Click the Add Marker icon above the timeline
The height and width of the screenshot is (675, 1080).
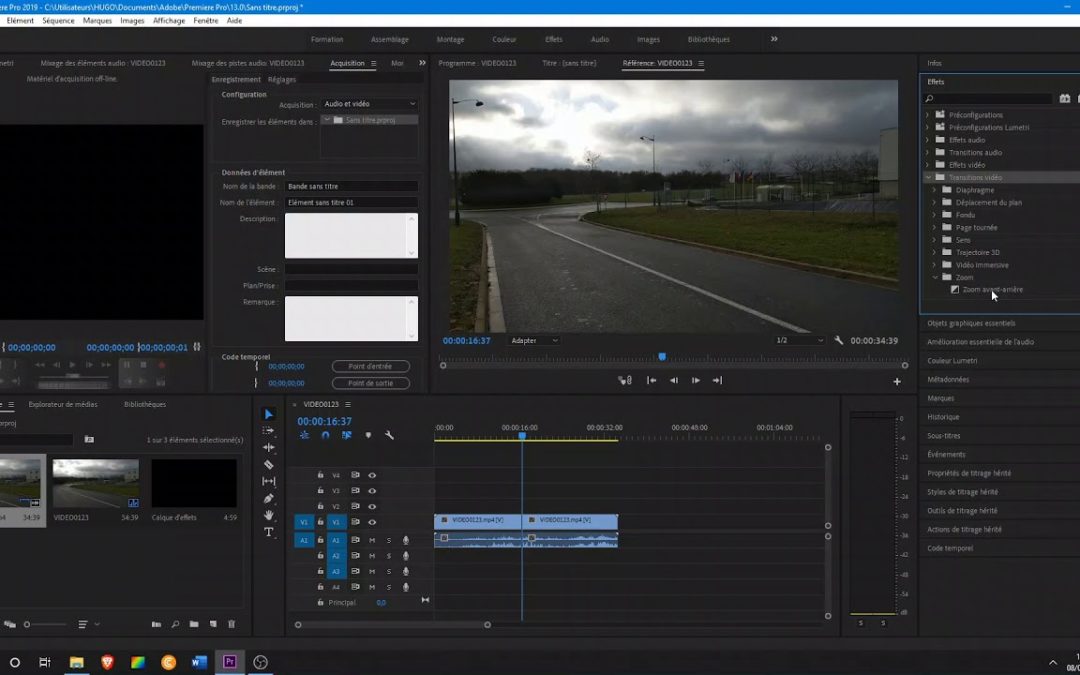point(368,435)
